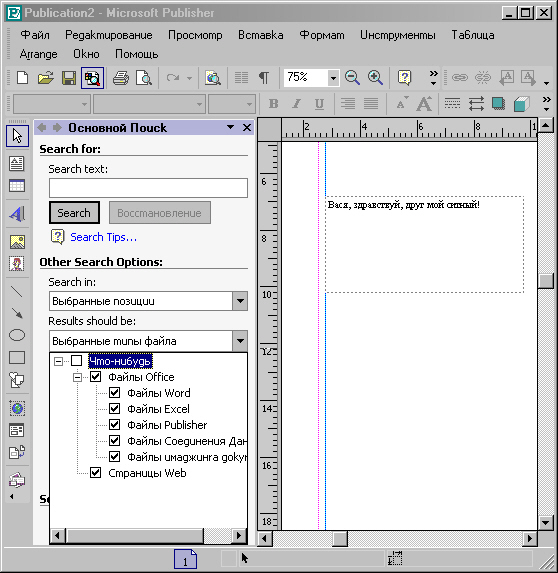Open the AutoShapes tool

point(17,380)
